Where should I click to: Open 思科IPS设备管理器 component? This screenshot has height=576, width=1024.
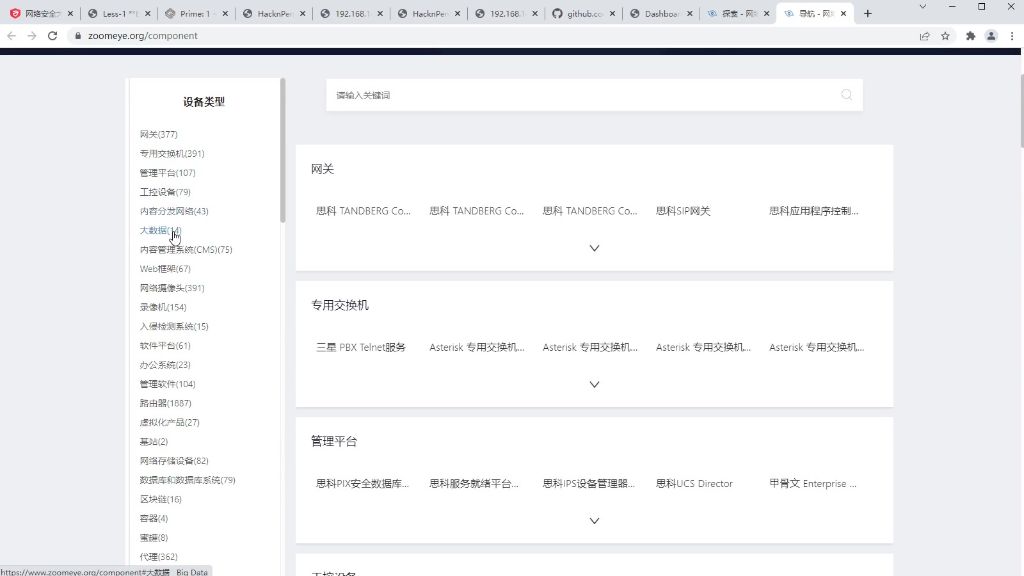[589, 484]
